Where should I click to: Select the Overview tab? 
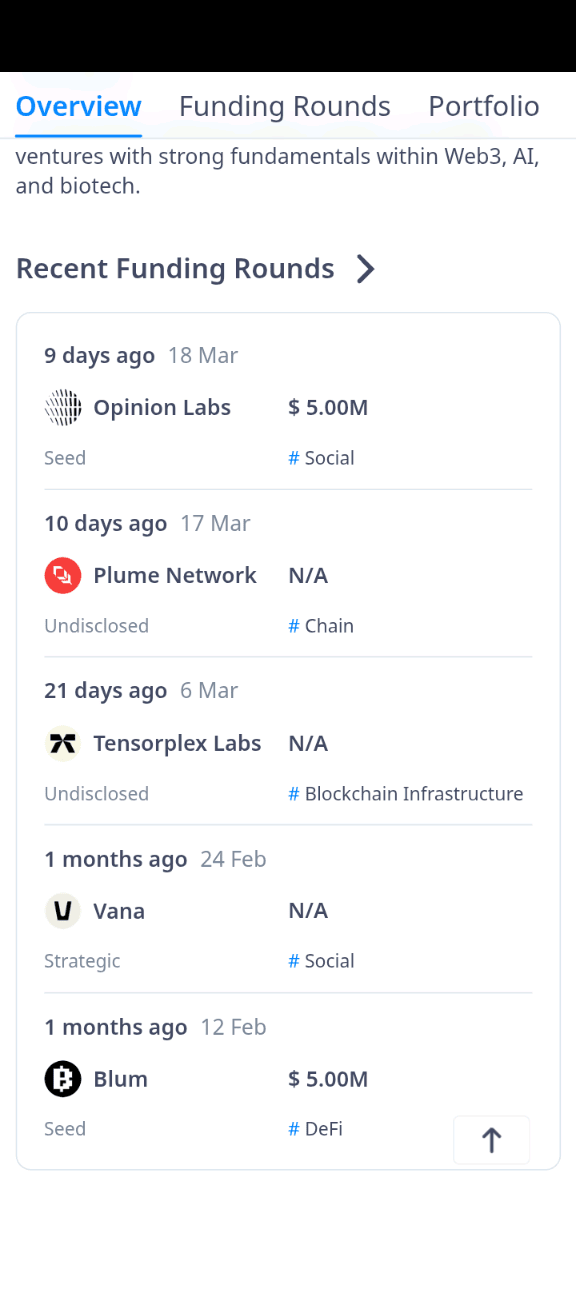click(79, 106)
